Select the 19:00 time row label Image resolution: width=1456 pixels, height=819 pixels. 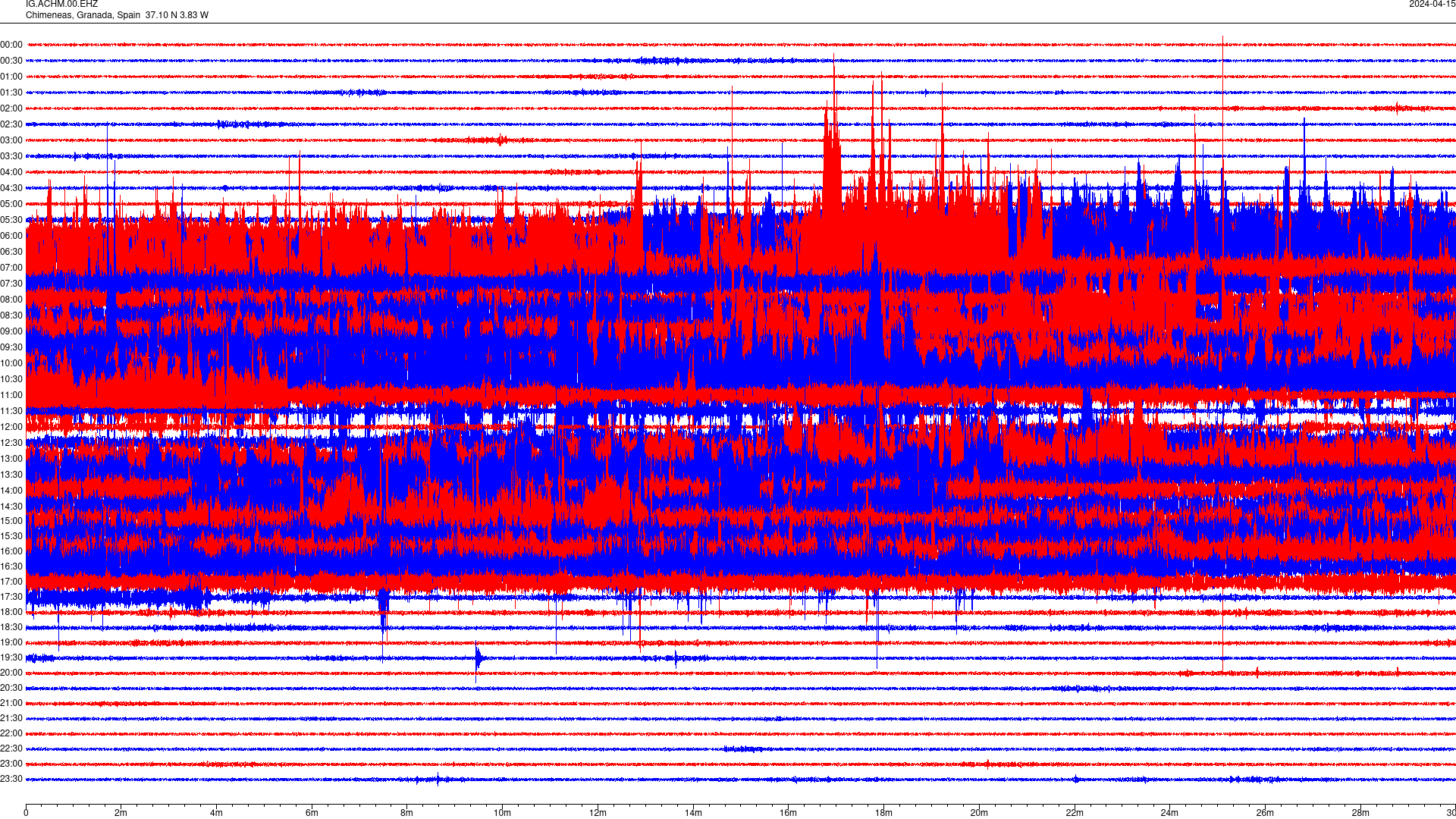(11, 642)
